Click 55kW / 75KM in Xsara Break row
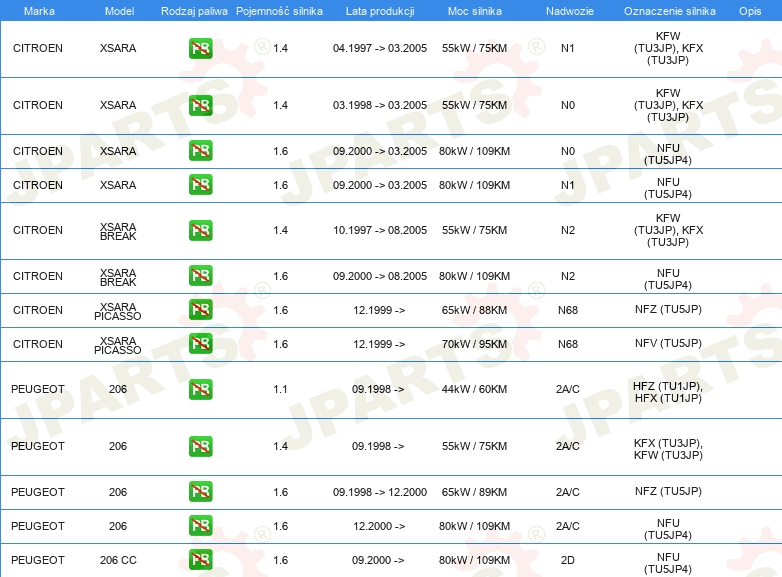 pyautogui.click(x=474, y=230)
